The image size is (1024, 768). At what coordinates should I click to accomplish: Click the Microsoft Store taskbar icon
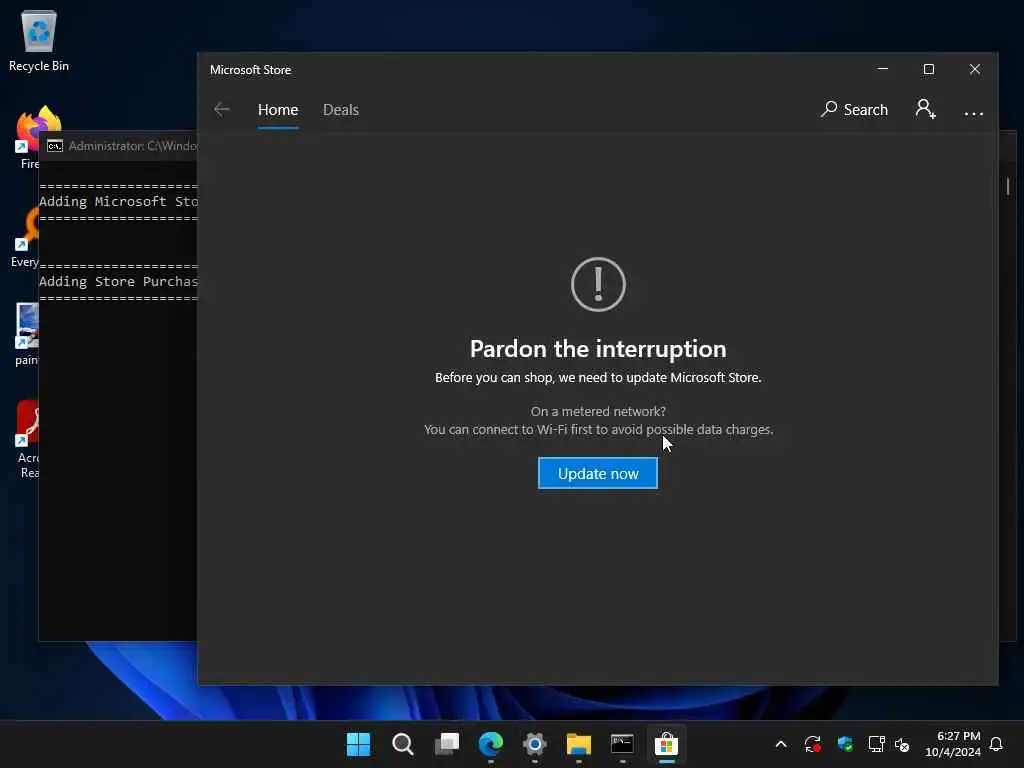point(666,744)
